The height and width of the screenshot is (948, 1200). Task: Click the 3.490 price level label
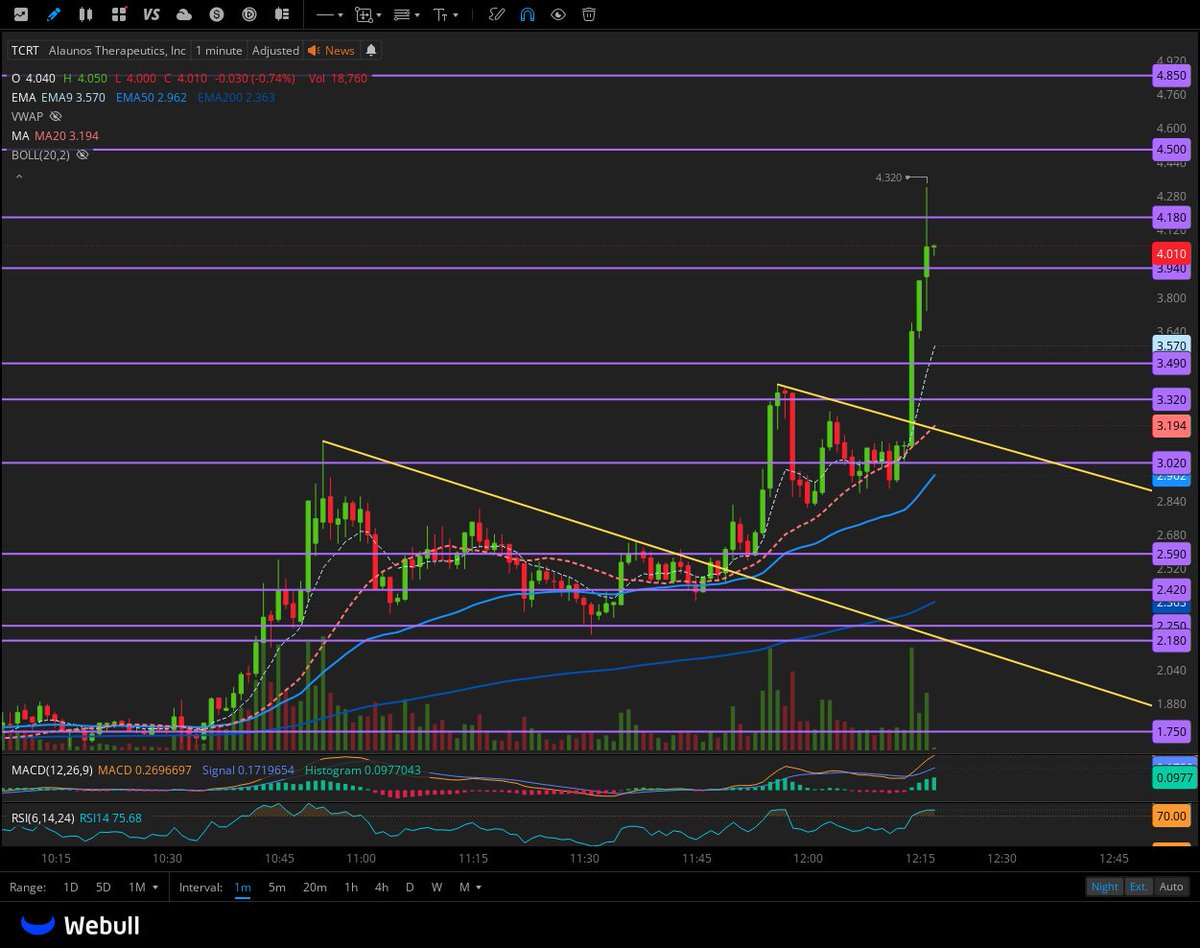click(1172, 364)
